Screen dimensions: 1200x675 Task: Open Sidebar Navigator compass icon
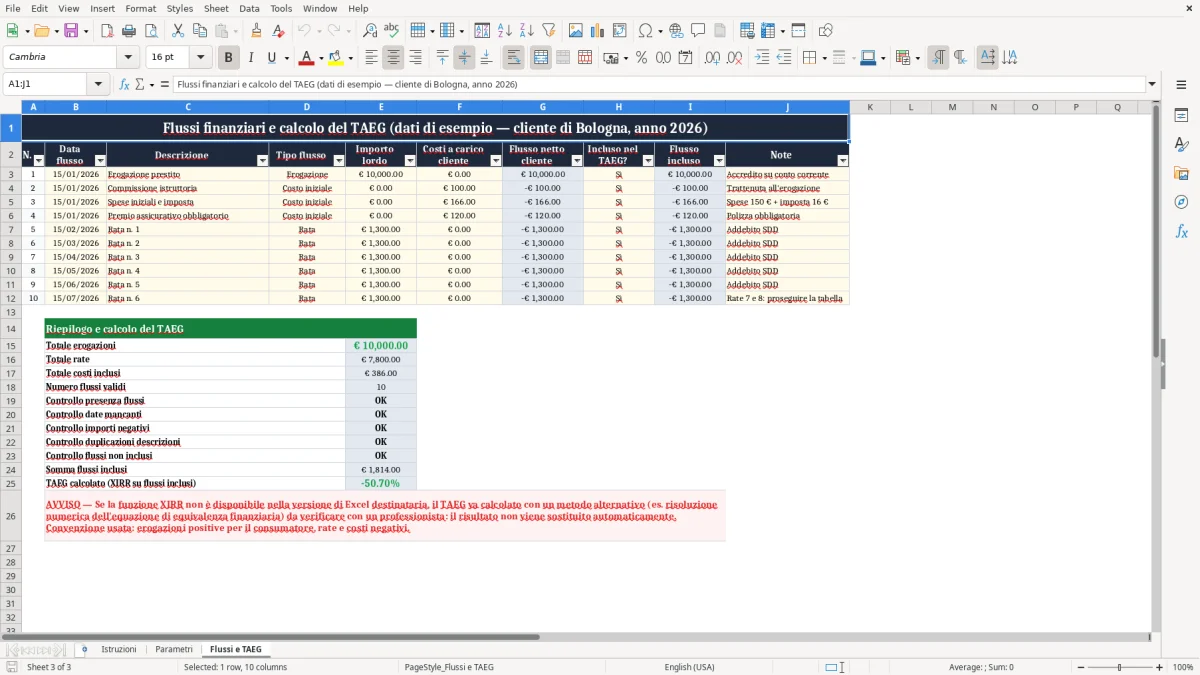coord(1181,202)
